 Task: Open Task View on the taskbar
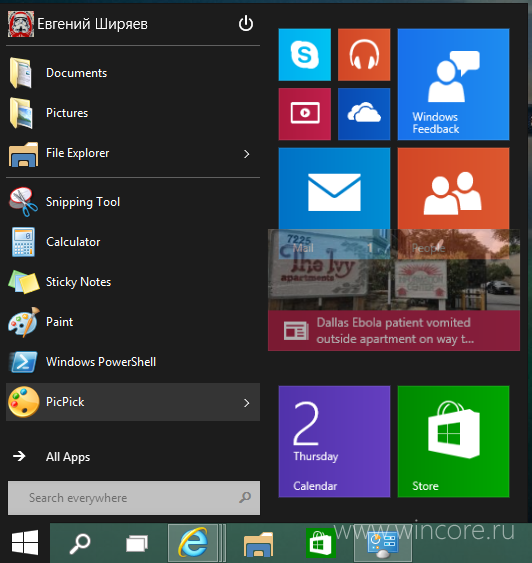(x=137, y=544)
